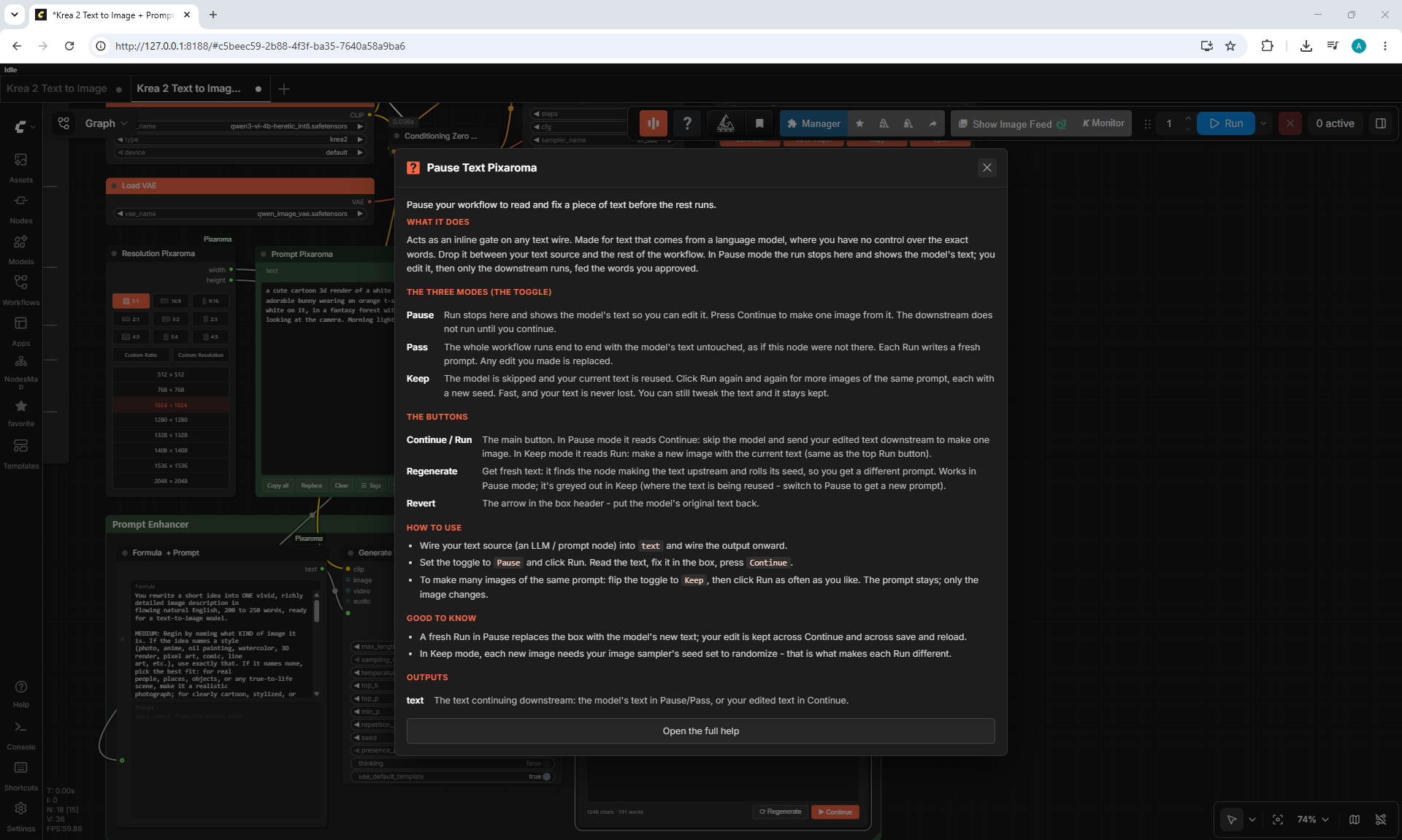Open the Run options dropdown arrow
Image resolution: width=1402 pixels, height=840 pixels.
point(1263,123)
